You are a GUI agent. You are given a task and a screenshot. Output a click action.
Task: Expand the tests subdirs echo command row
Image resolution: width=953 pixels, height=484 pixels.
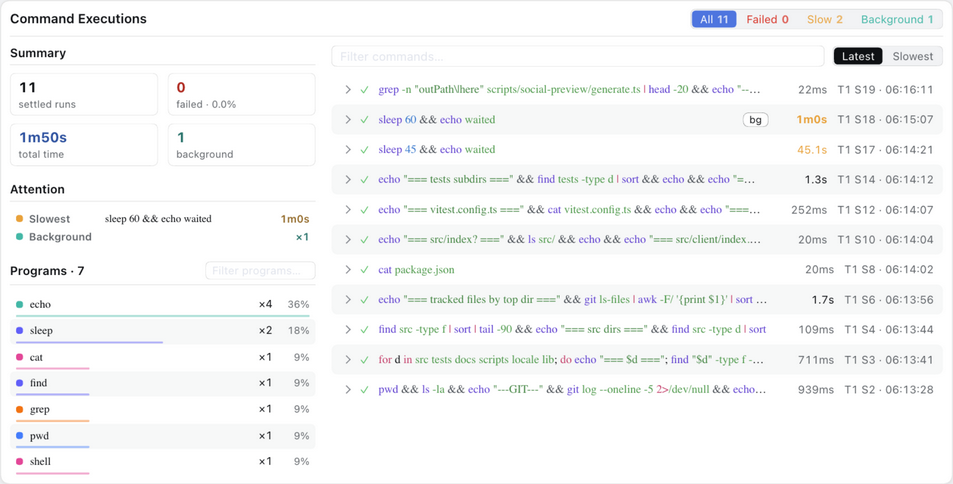(x=348, y=179)
